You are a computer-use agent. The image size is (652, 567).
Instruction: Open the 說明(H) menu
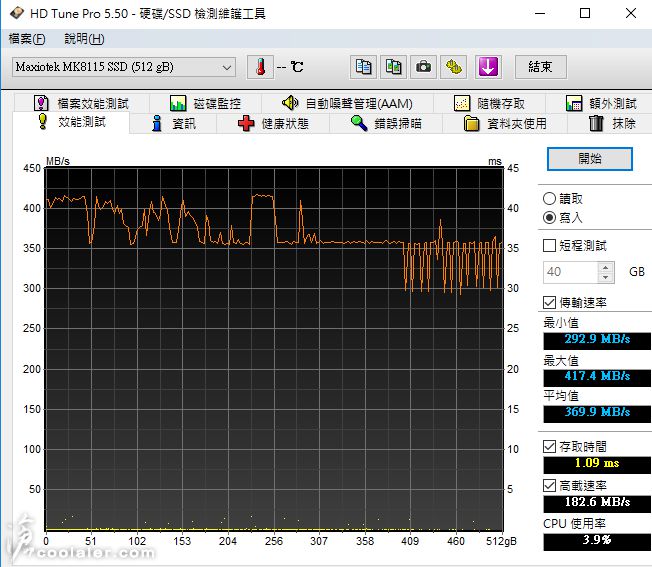pos(84,39)
